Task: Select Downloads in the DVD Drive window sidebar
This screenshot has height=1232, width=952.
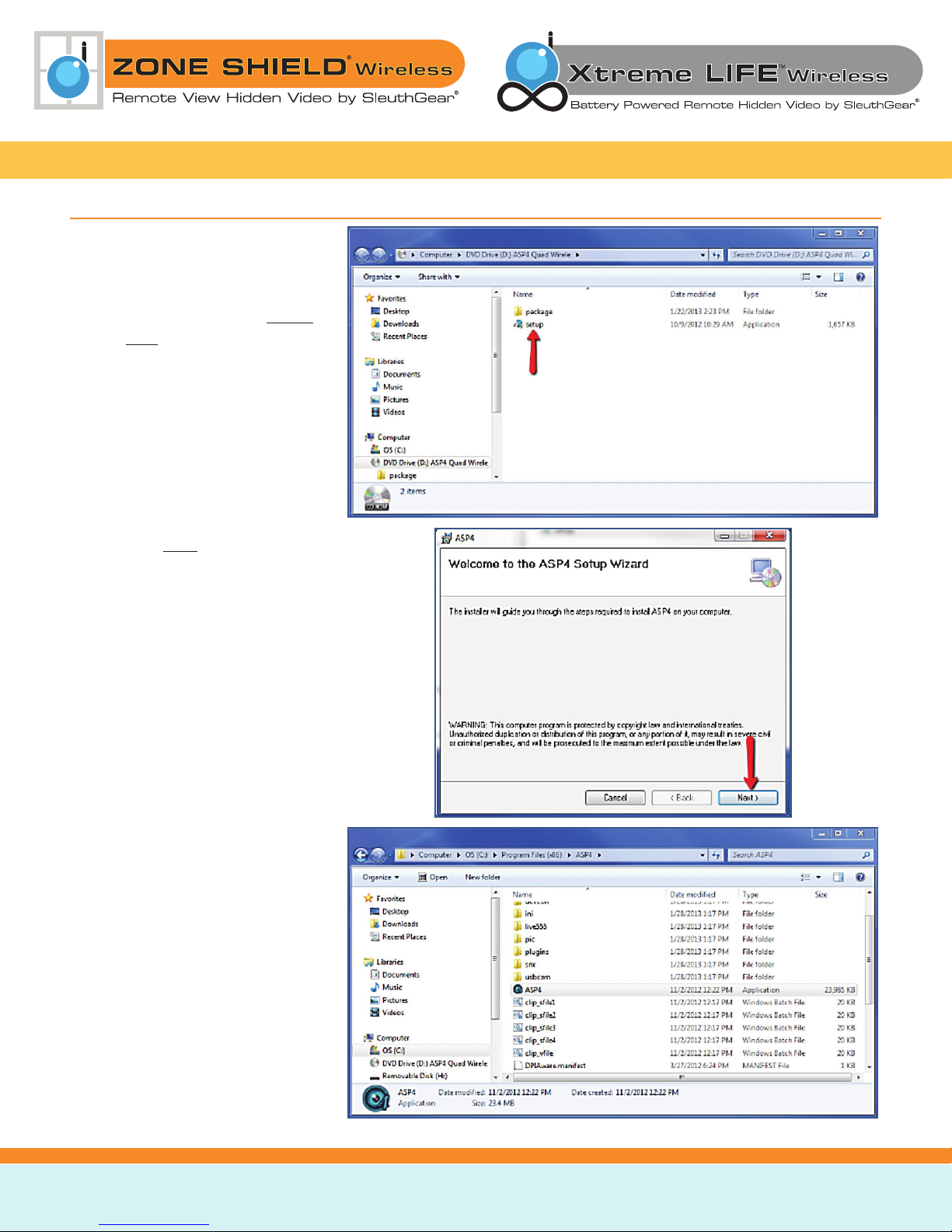Action: pos(395,324)
